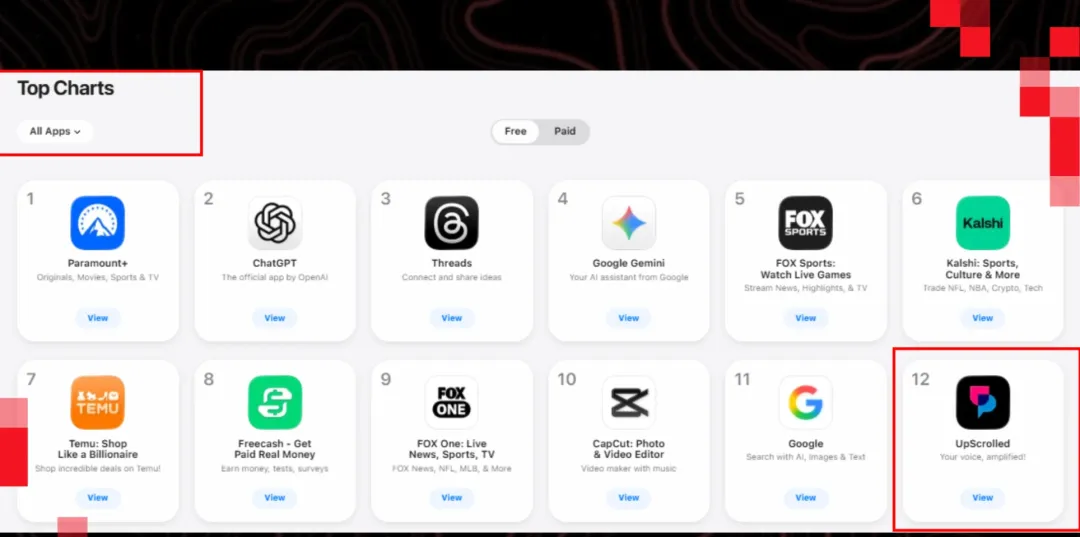The height and width of the screenshot is (537, 1080).
Task: Click the Top Charts heading
Action: [x=65, y=89]
